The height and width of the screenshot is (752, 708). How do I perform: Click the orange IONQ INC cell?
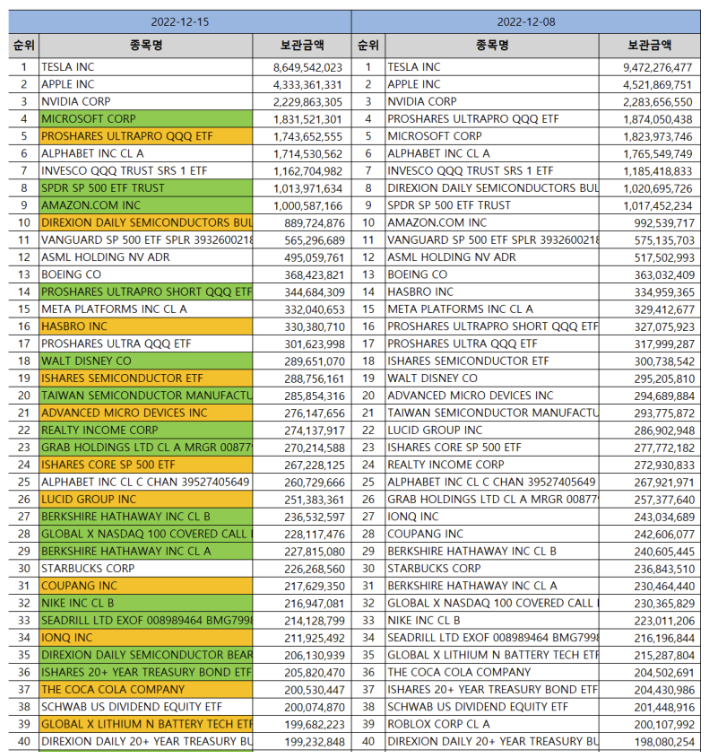pos(146,637)
